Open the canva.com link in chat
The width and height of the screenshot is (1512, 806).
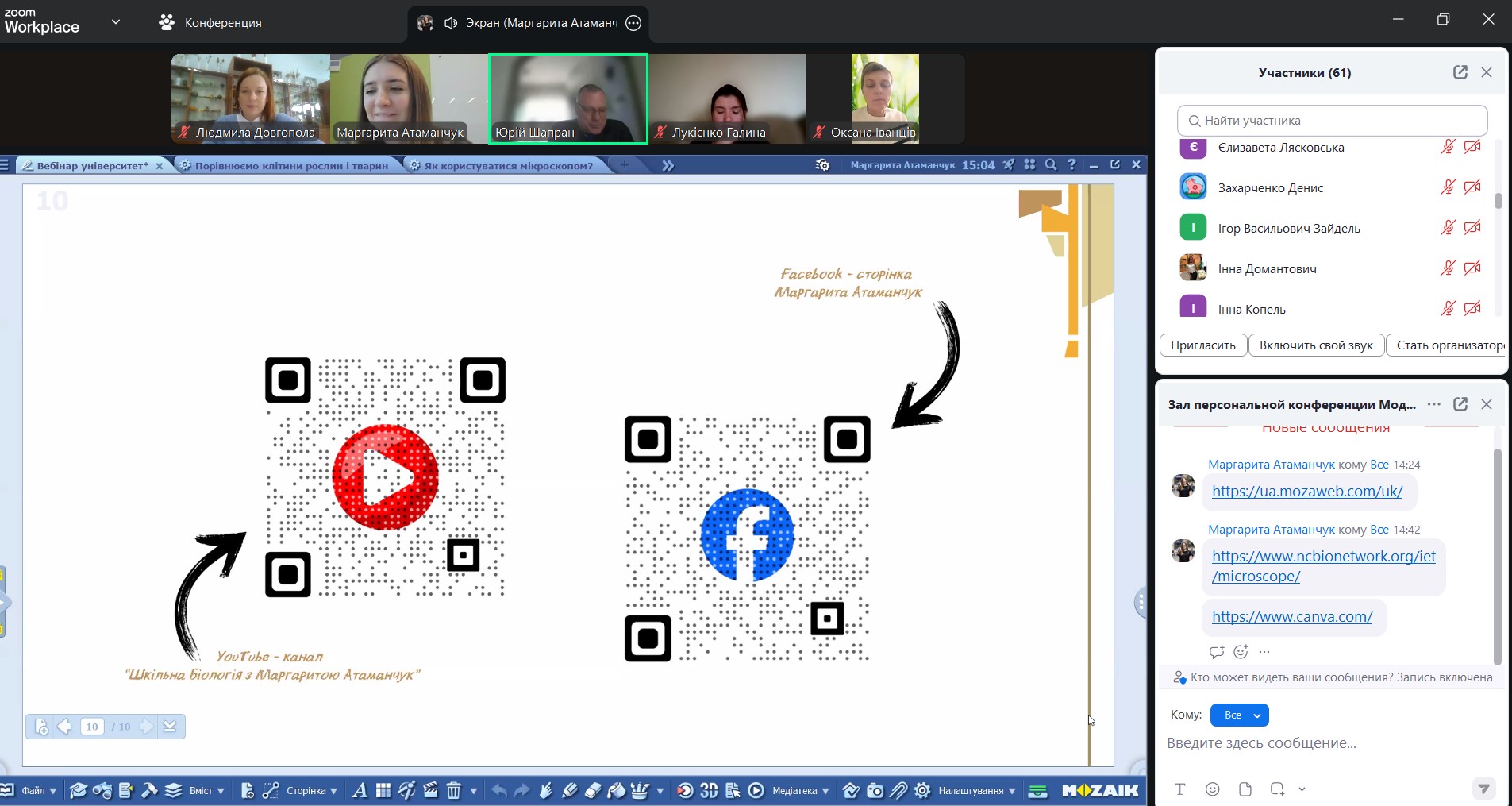pos(1291,616)
